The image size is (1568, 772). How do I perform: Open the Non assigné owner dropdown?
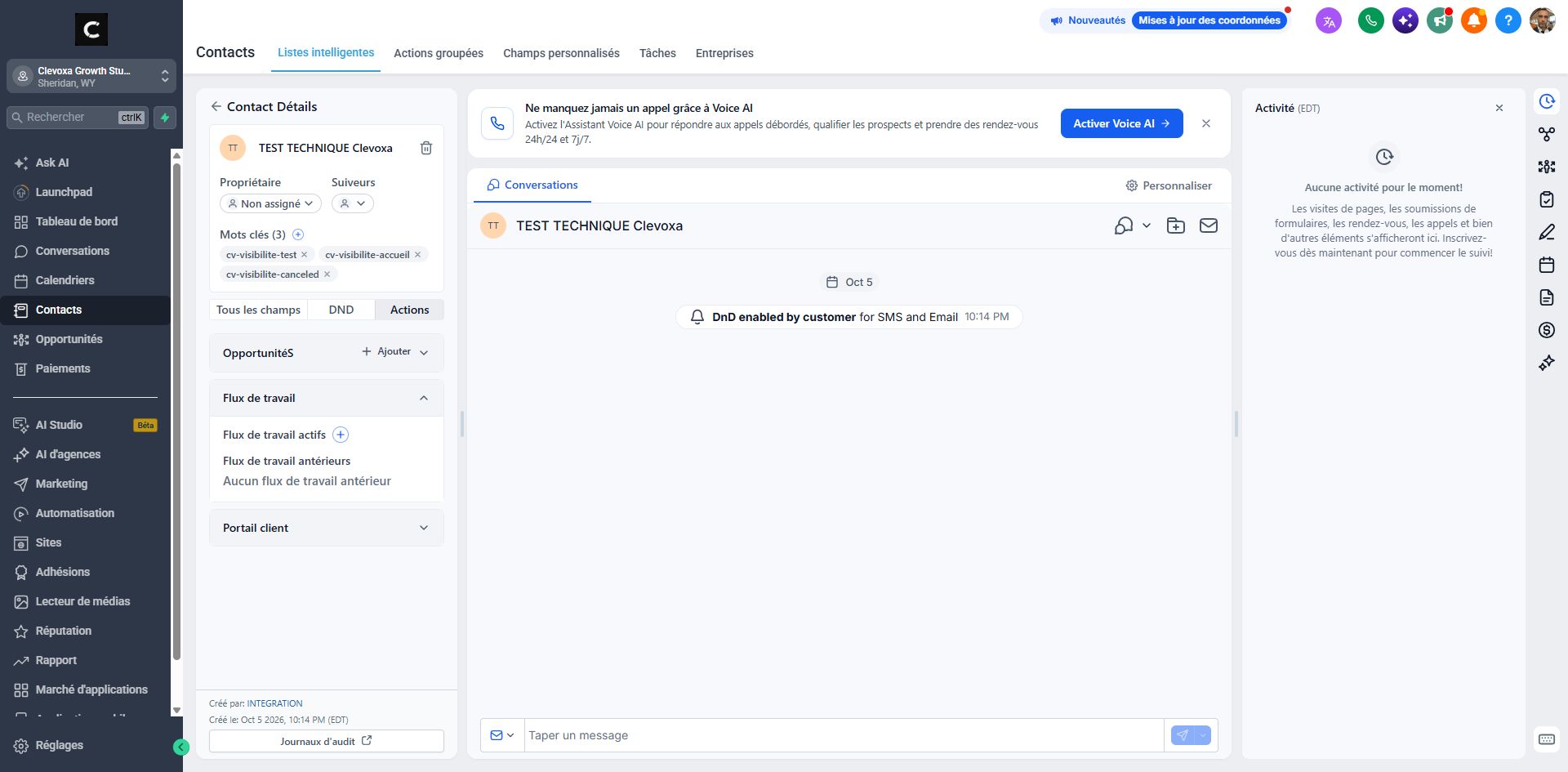point(270,203)
